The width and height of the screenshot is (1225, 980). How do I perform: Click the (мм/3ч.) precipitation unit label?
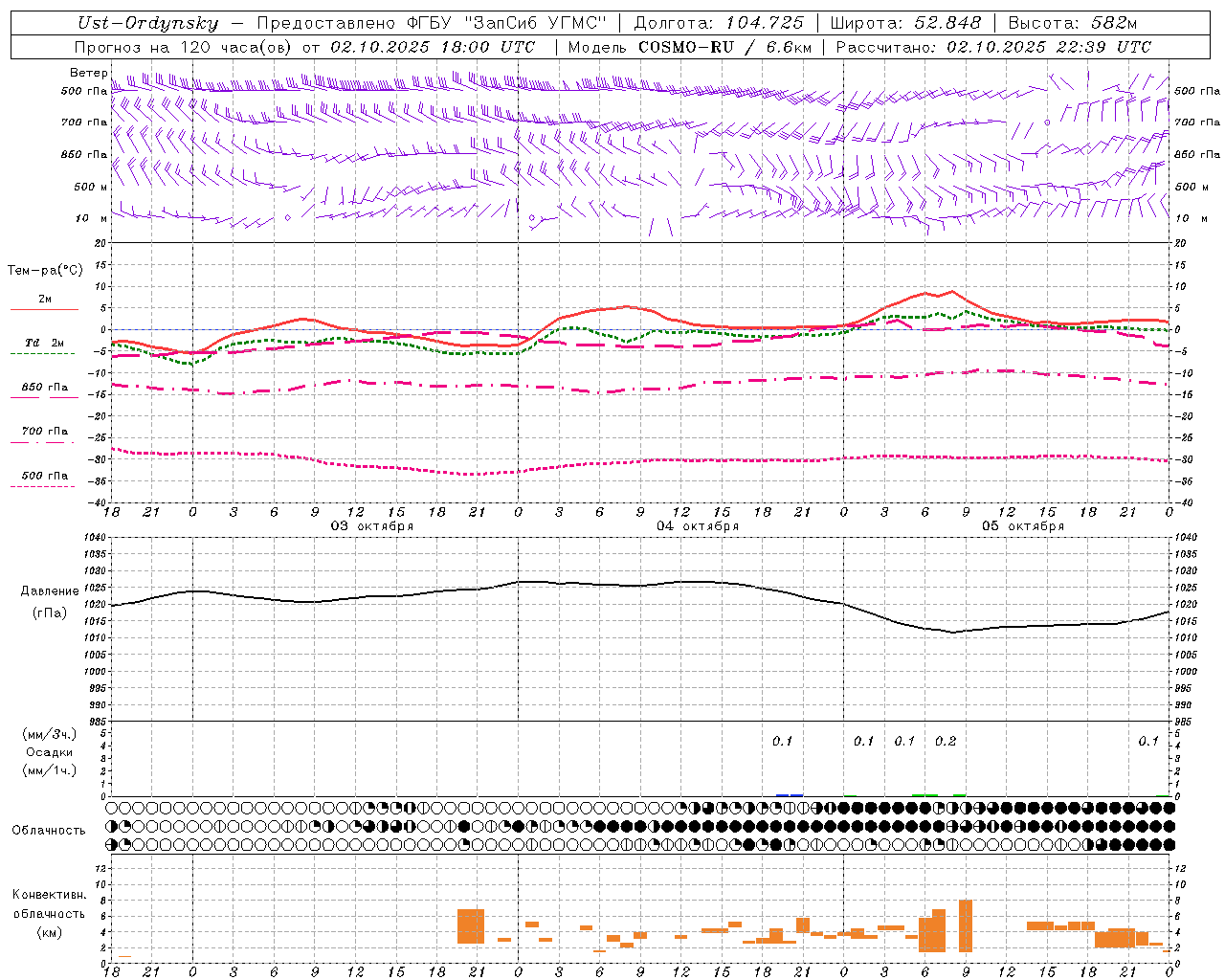click(x=50, y=735)
